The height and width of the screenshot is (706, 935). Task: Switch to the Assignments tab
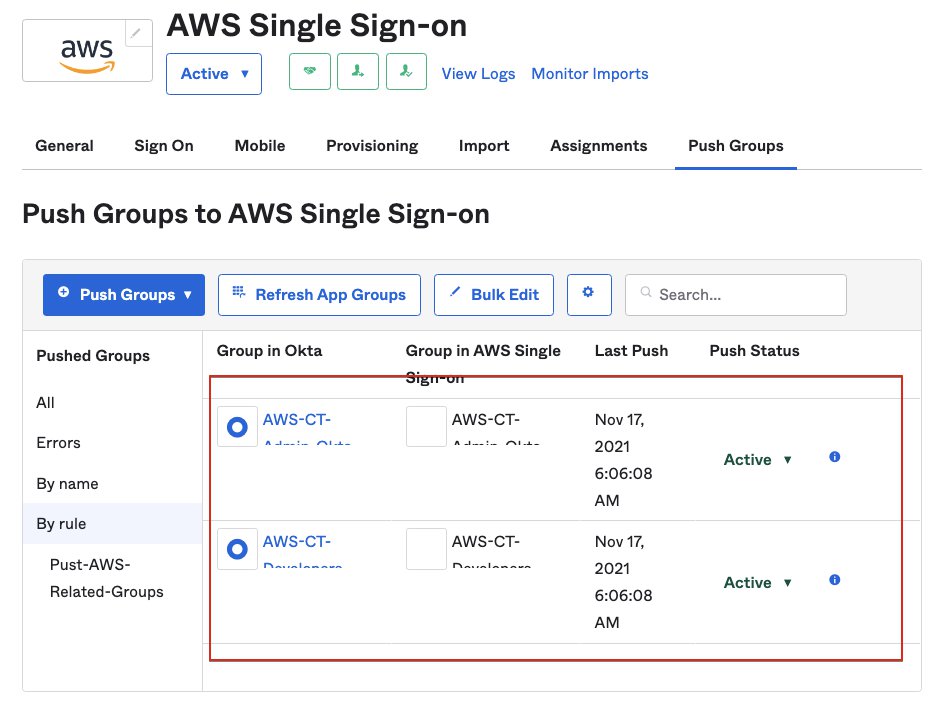click(599, 146)
